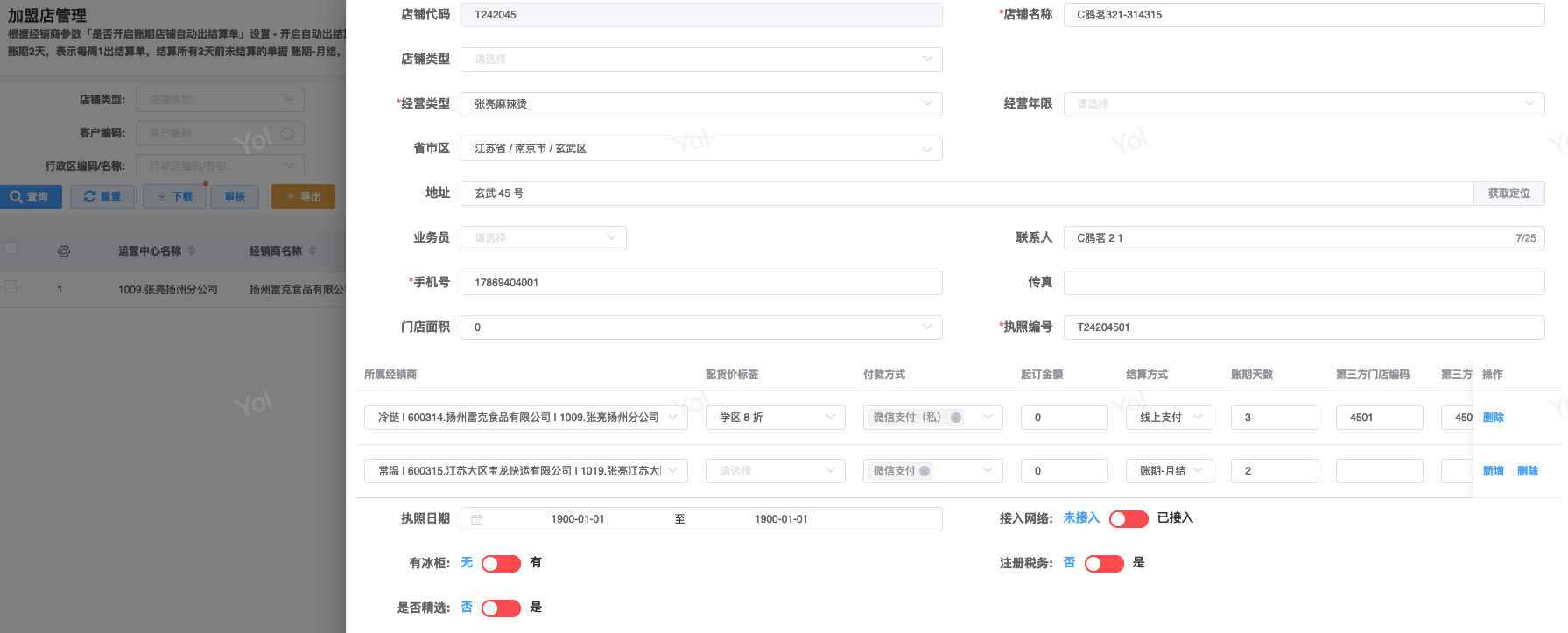The image size is (1568, 633).
Task: Open the 线上支付 settlement dropdown
Action: pos(1170,418)
